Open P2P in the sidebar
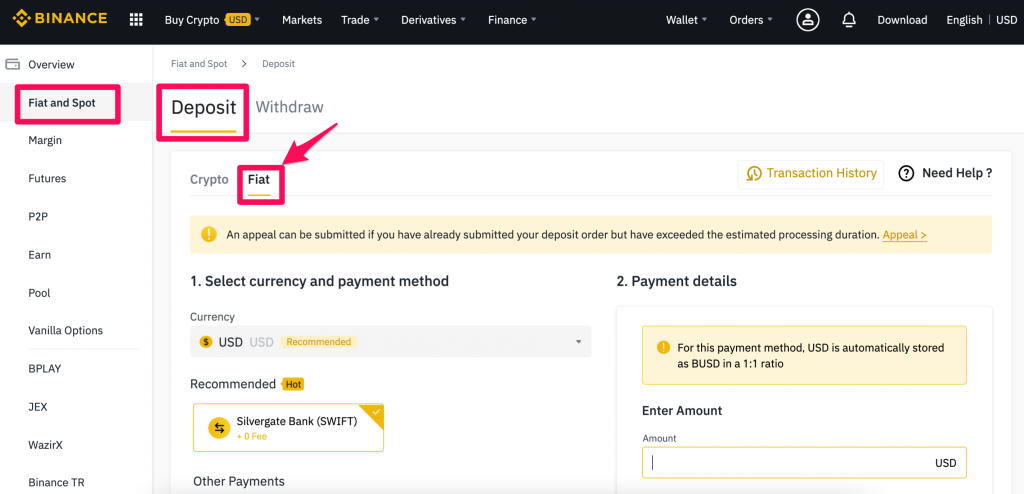The width and height of the screenshot is (1024, 494). [38, 216]
